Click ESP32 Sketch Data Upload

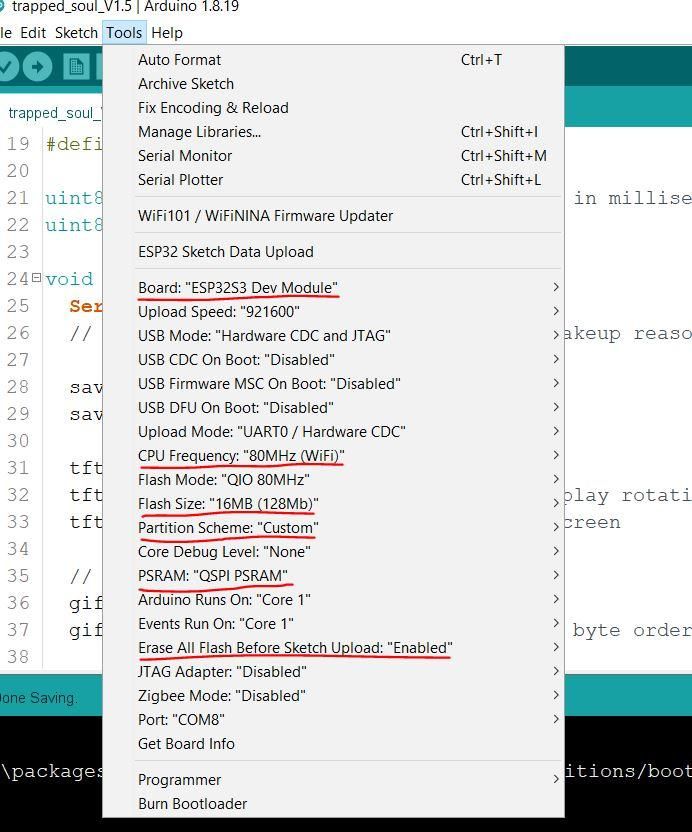[x=333, y=252]
